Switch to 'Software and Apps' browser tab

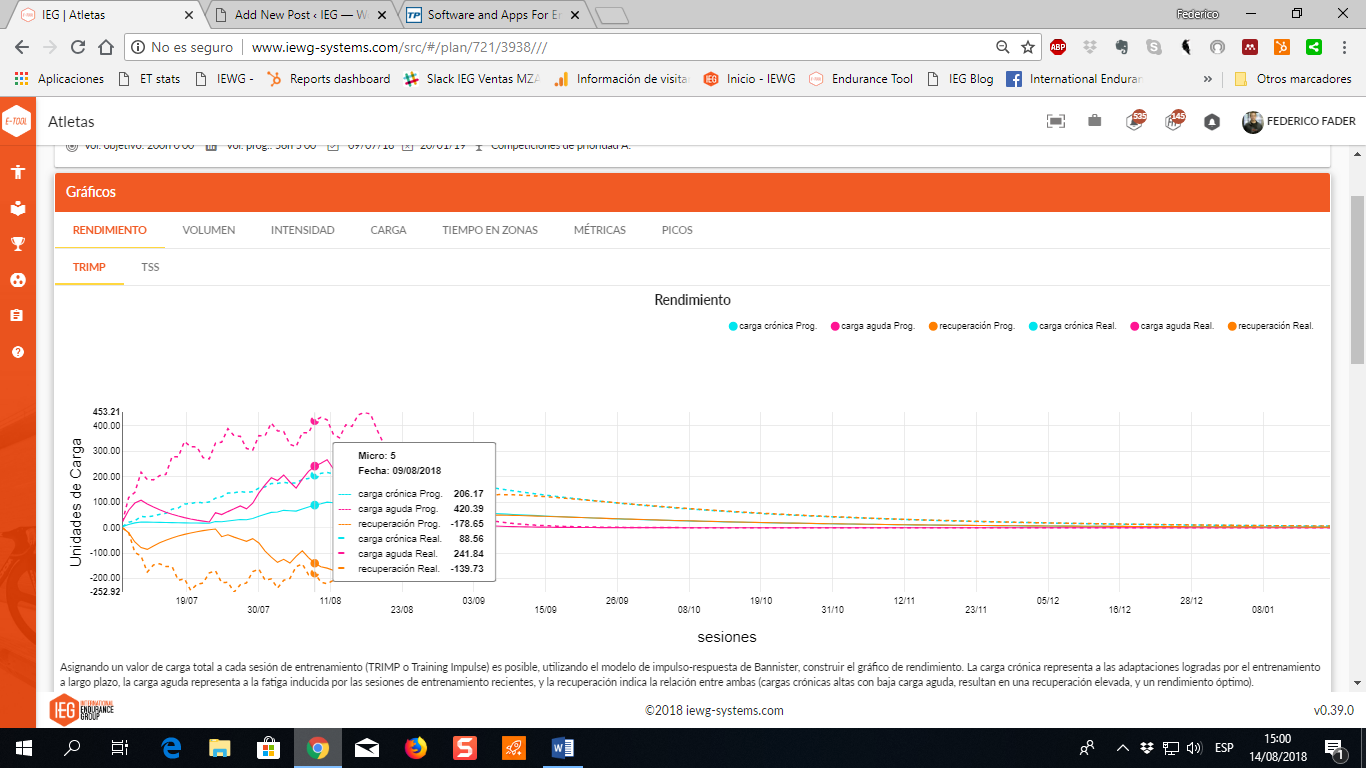tap(492, 15)
